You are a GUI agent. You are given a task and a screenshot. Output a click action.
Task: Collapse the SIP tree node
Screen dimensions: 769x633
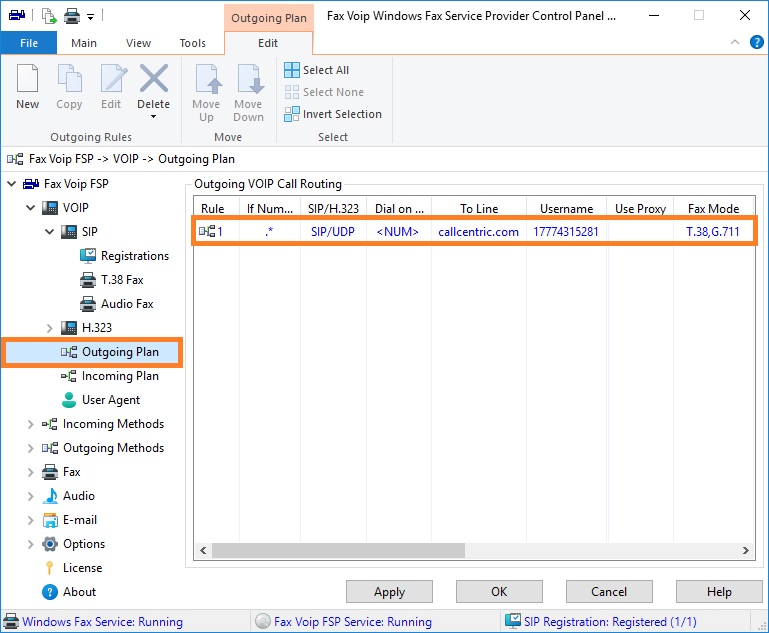coord(50,232)
